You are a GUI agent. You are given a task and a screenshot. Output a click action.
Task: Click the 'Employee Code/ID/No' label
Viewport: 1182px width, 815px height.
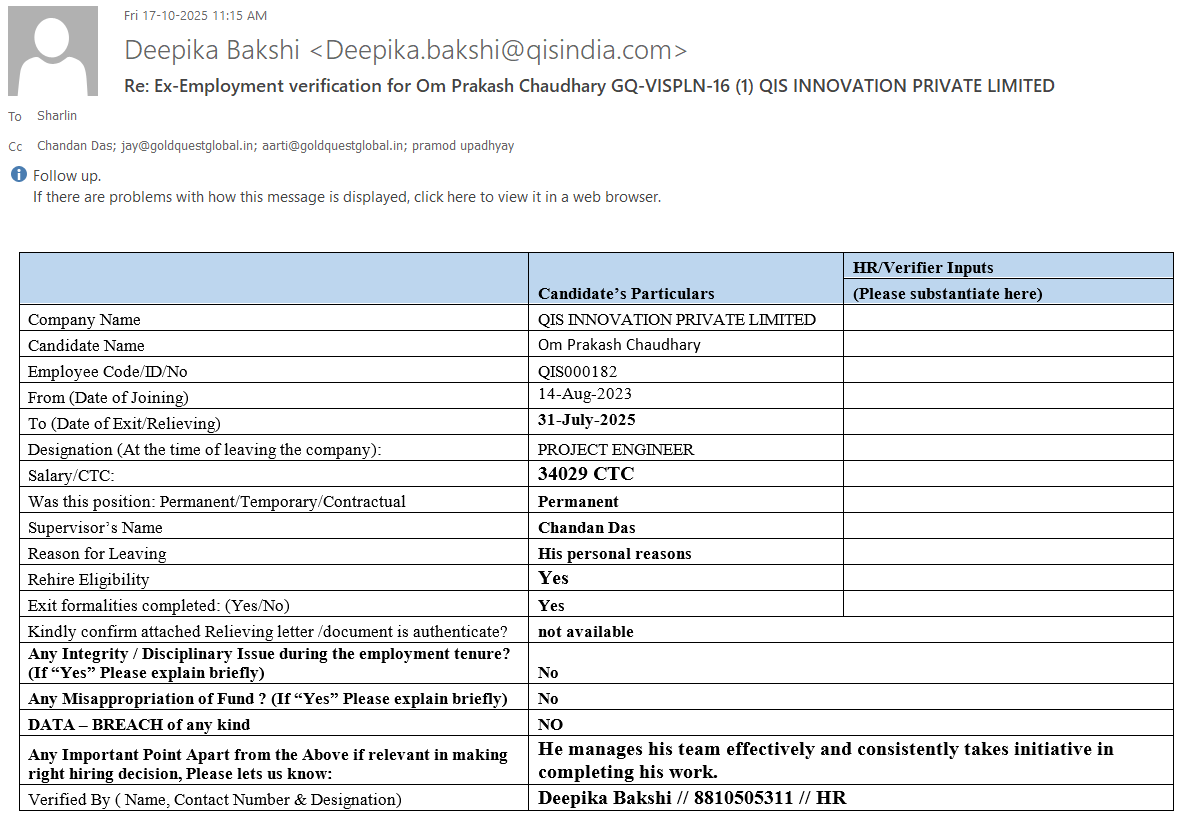(107, 372)
